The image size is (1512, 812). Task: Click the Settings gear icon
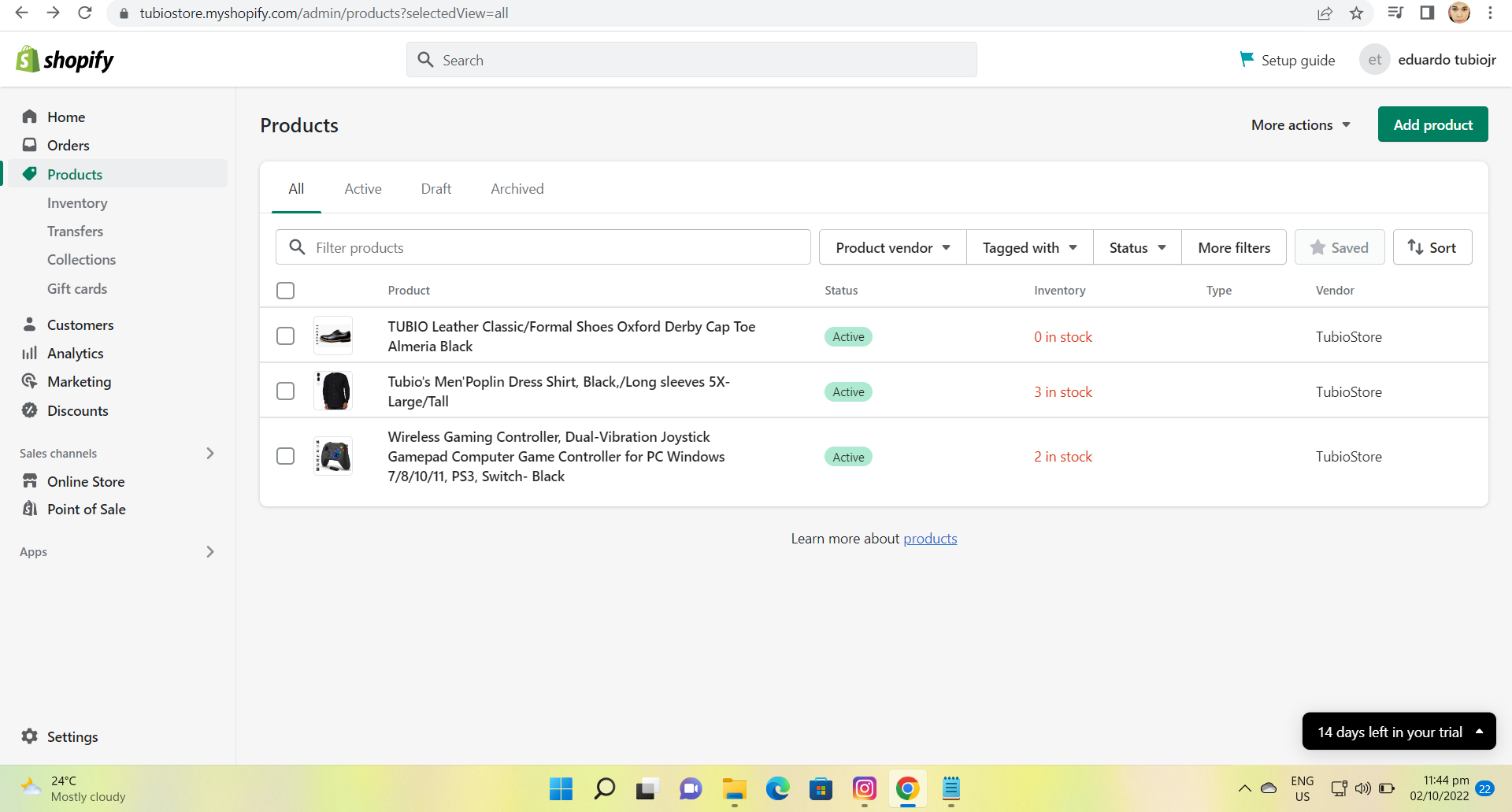tap(30, 736)
